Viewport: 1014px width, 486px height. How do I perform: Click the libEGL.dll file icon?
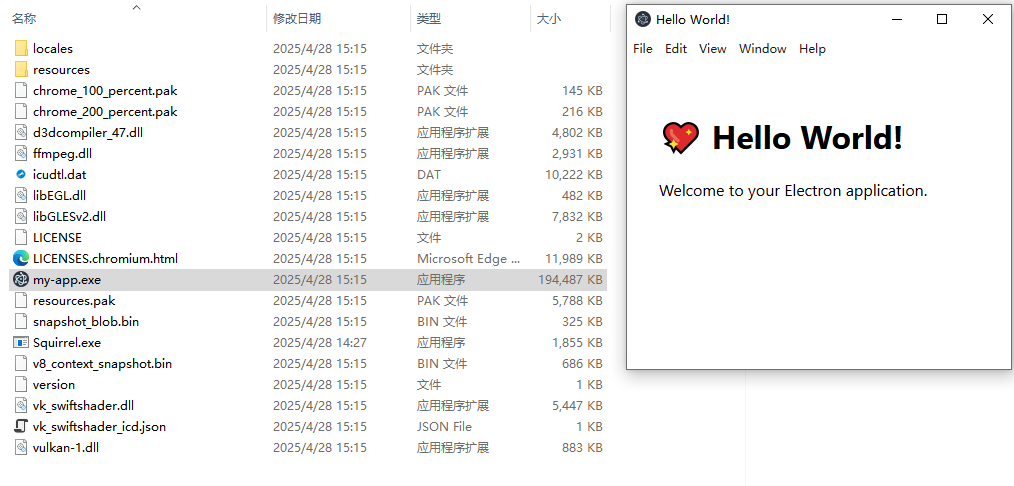tap(21, 195)
